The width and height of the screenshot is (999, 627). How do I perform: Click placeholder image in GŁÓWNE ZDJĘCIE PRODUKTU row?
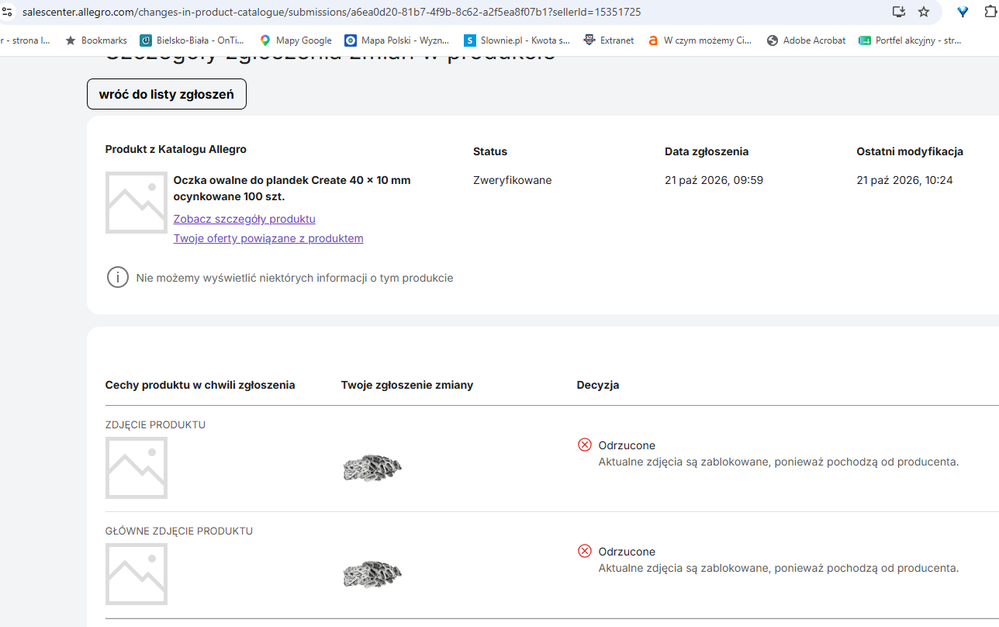point(136,574)
